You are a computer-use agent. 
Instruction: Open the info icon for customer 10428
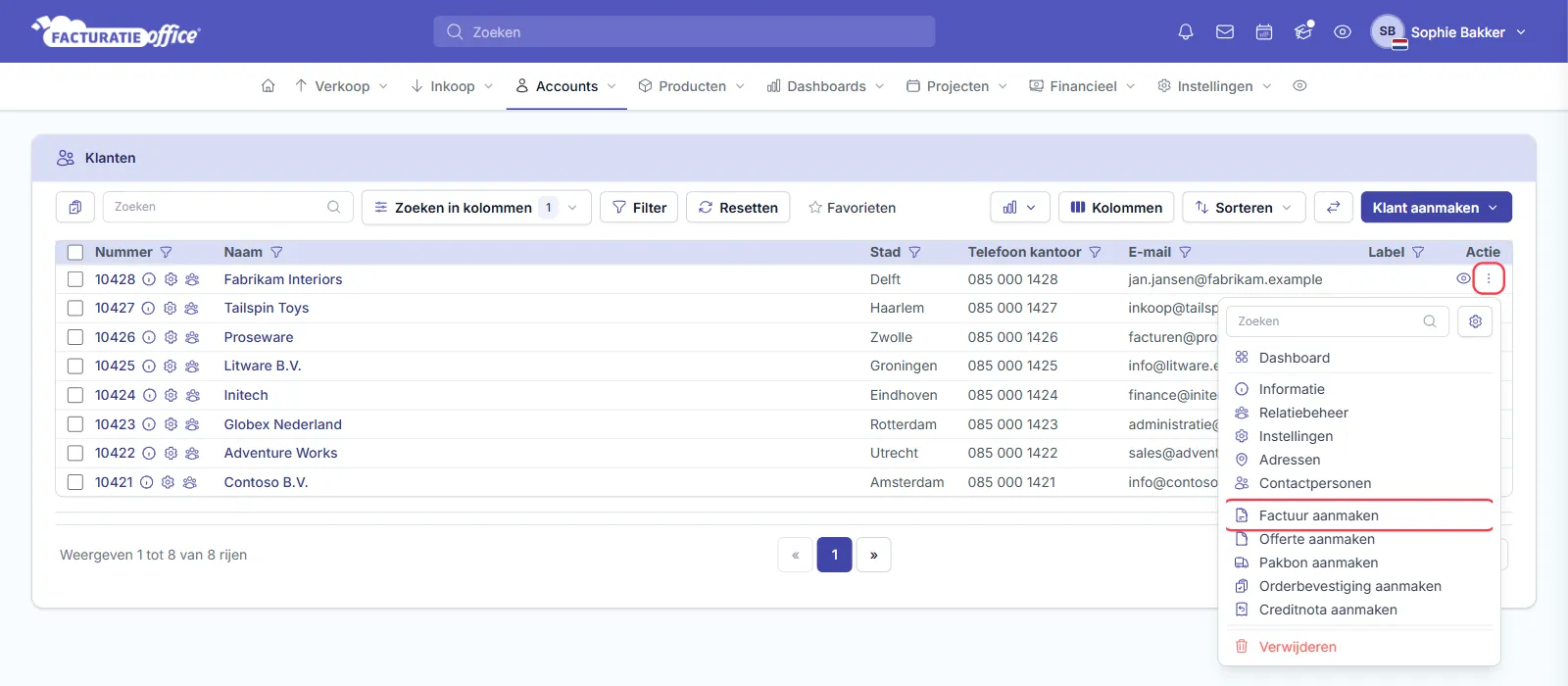(x=149, y=279)
